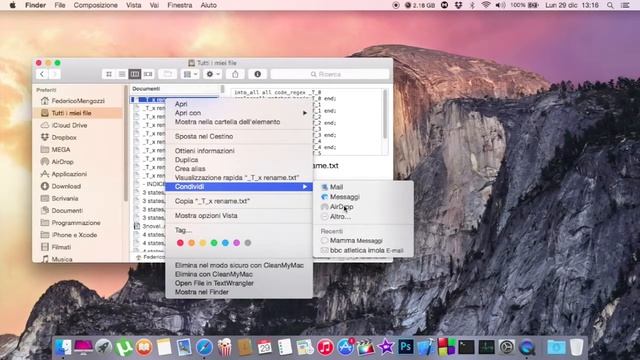Open Safari from the Dock

click(x=204, y=347)
